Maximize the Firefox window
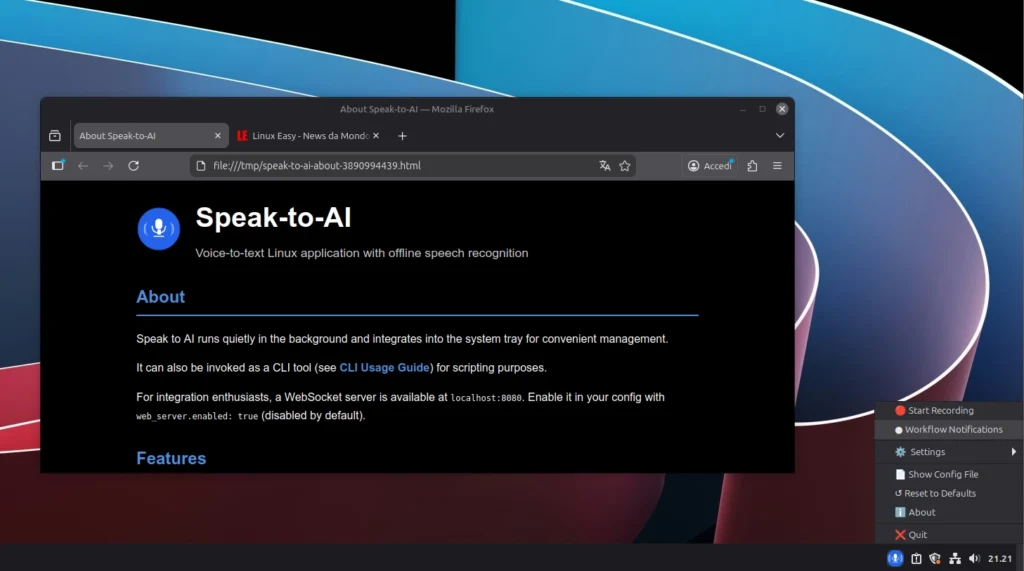This screenshot has height=571, width=1024. click(762, 109)
